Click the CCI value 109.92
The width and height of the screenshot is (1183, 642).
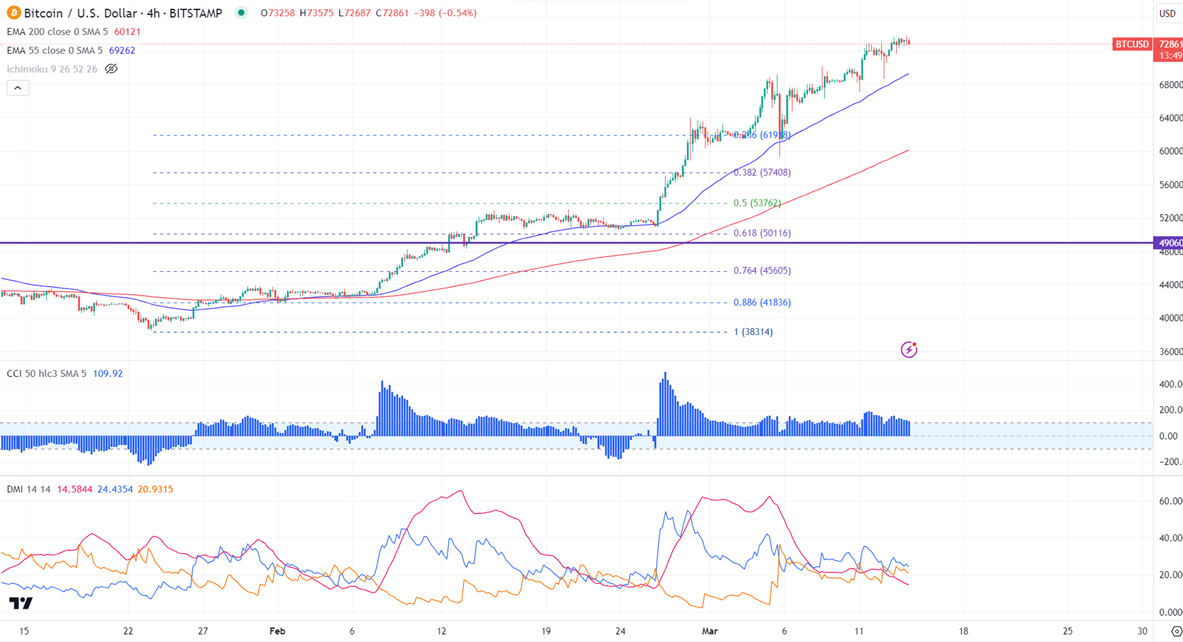pos(108,373)
